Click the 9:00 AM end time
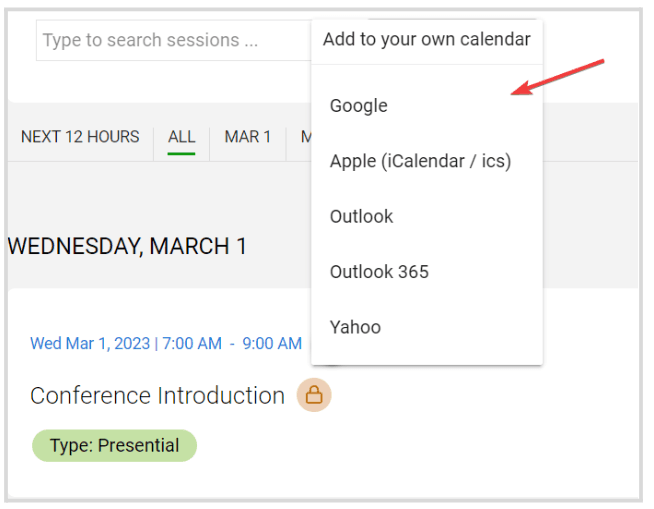654x509 pixels. coord(272,343)
